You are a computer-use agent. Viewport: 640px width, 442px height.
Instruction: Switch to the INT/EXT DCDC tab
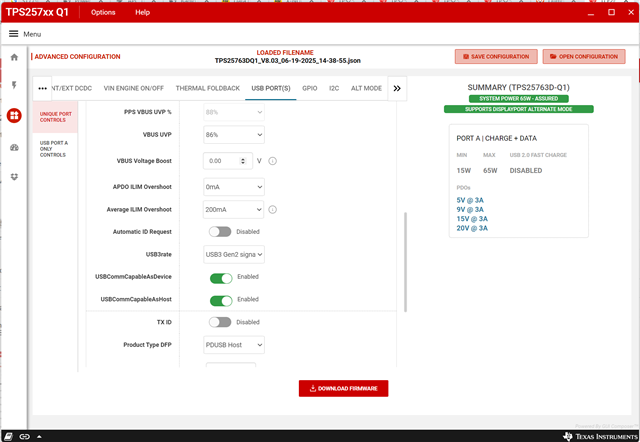pos(72,88)
